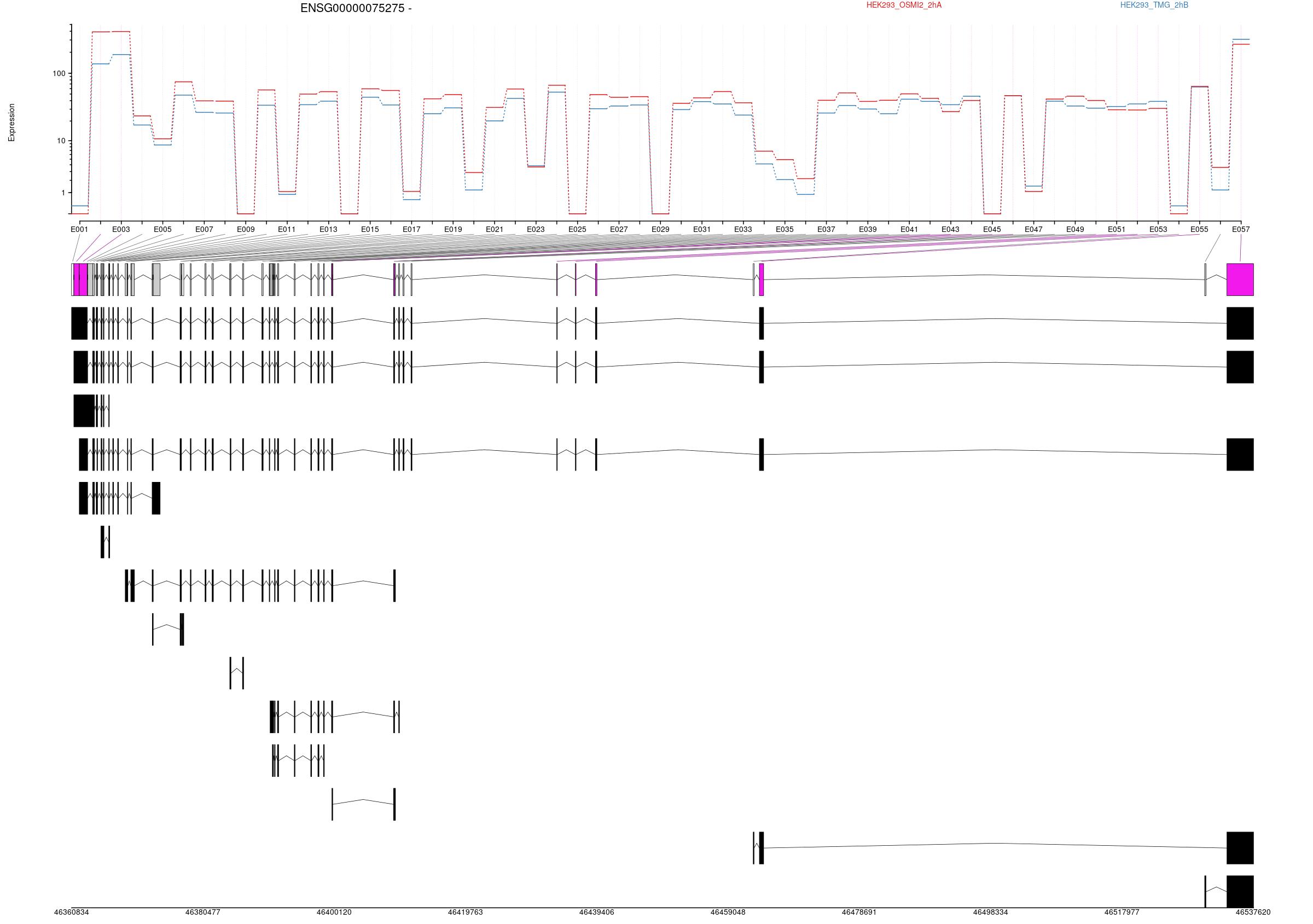
Task: Click exon label E051
Action: [1117, 229]
